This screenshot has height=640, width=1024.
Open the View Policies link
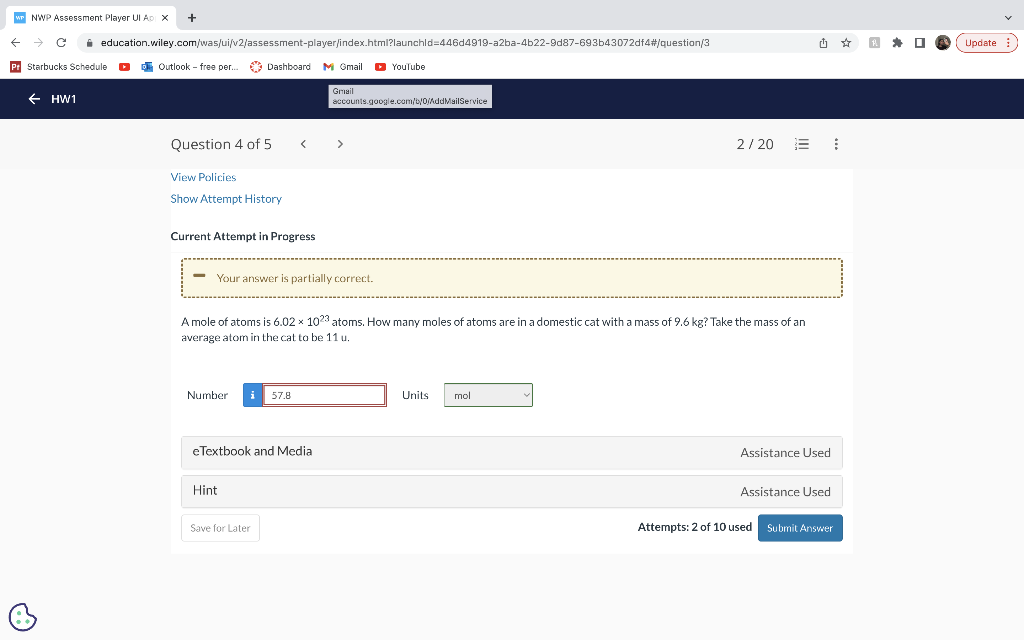(x=203, y=177)
